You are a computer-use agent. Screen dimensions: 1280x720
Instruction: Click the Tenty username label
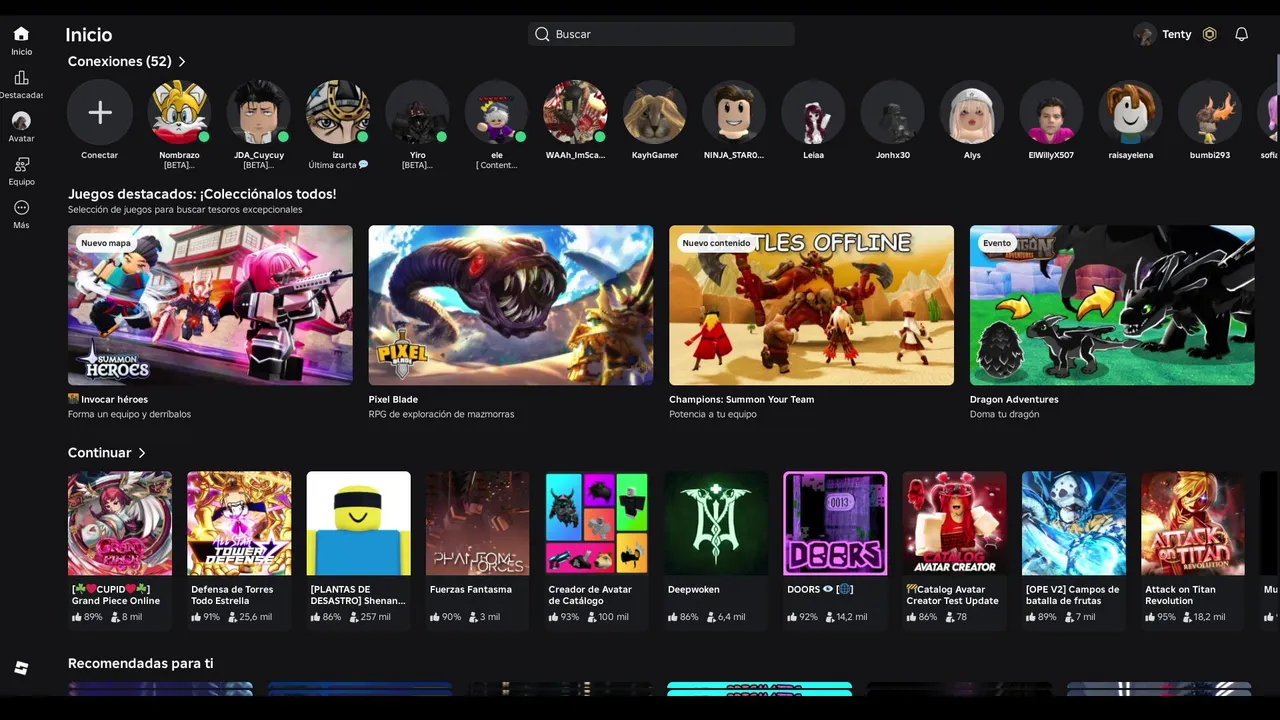[x=1177, y=34]
